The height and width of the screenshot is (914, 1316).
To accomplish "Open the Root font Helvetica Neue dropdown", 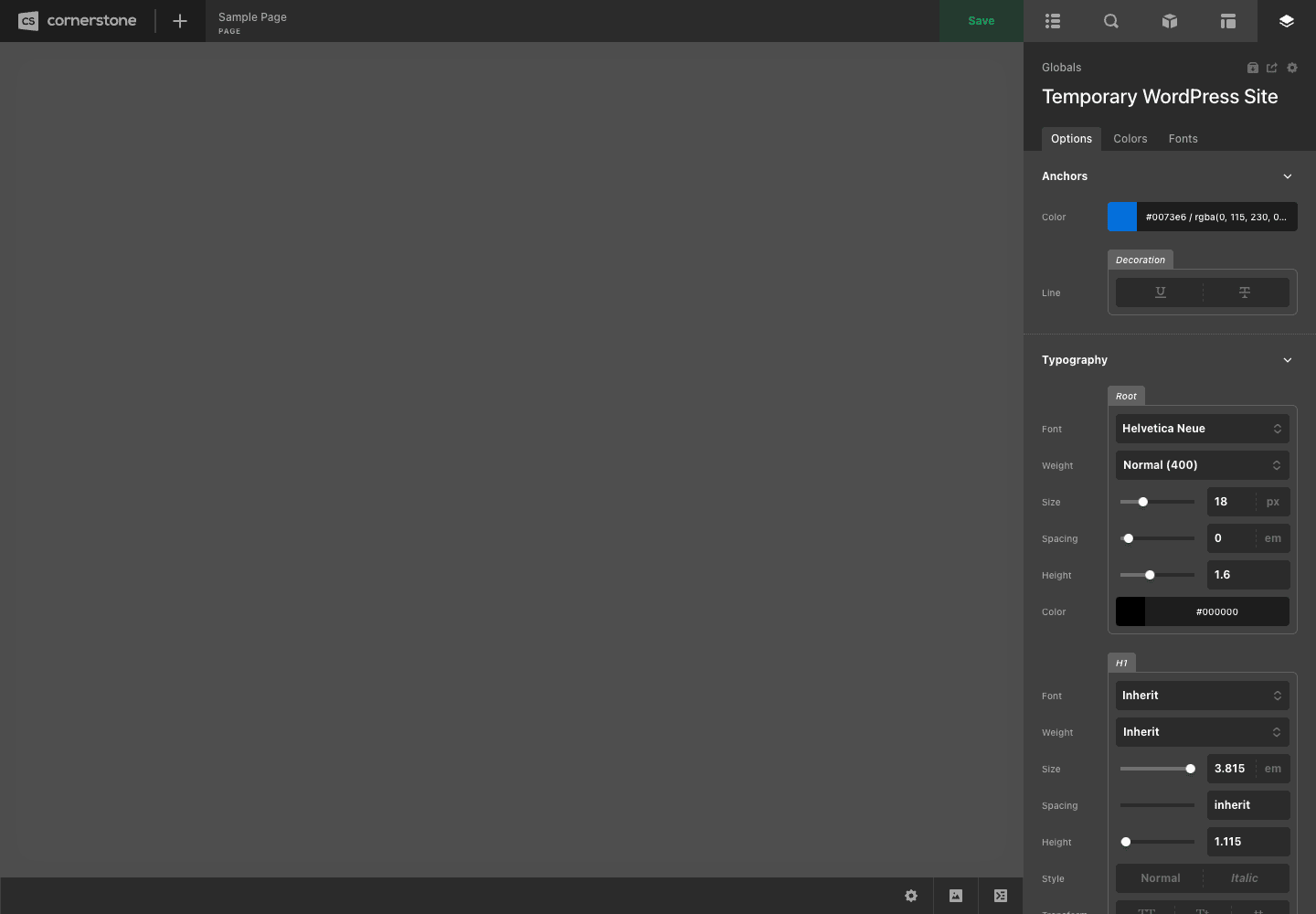I will tap(1203, 429).
